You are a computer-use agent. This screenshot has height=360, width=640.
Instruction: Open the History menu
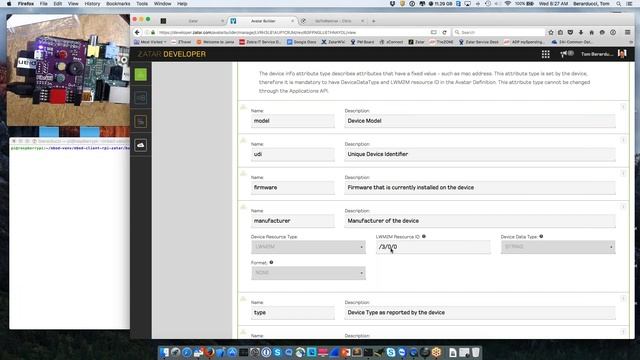pos(92,4)
